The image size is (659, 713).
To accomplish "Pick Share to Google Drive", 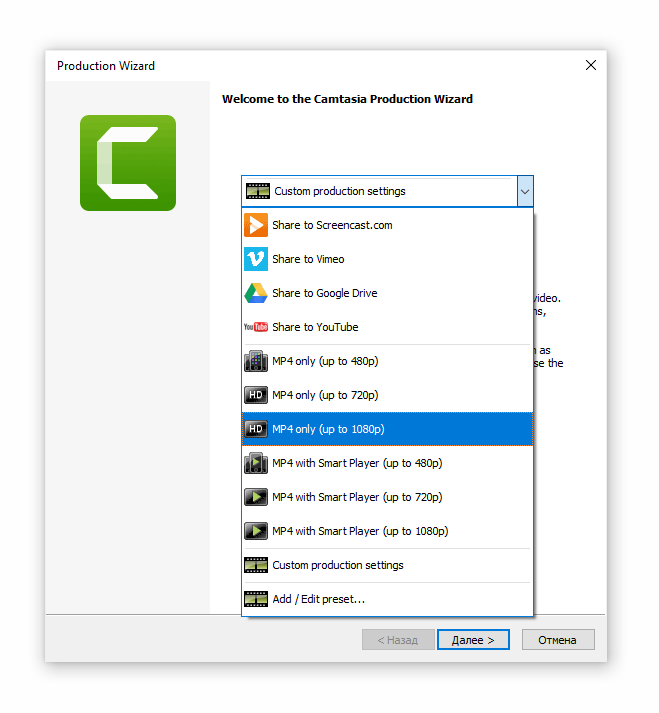I will 387,293.
